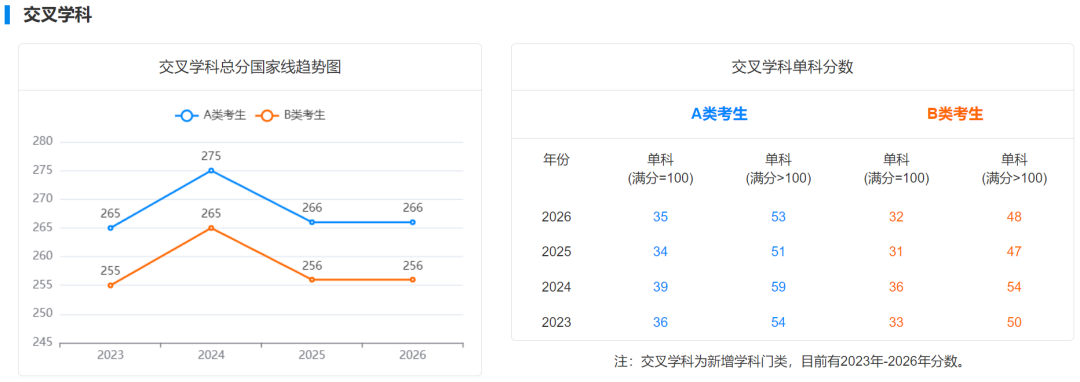
Task: Select the score 51 in the 2025 row
Action: tap(778, 252)
